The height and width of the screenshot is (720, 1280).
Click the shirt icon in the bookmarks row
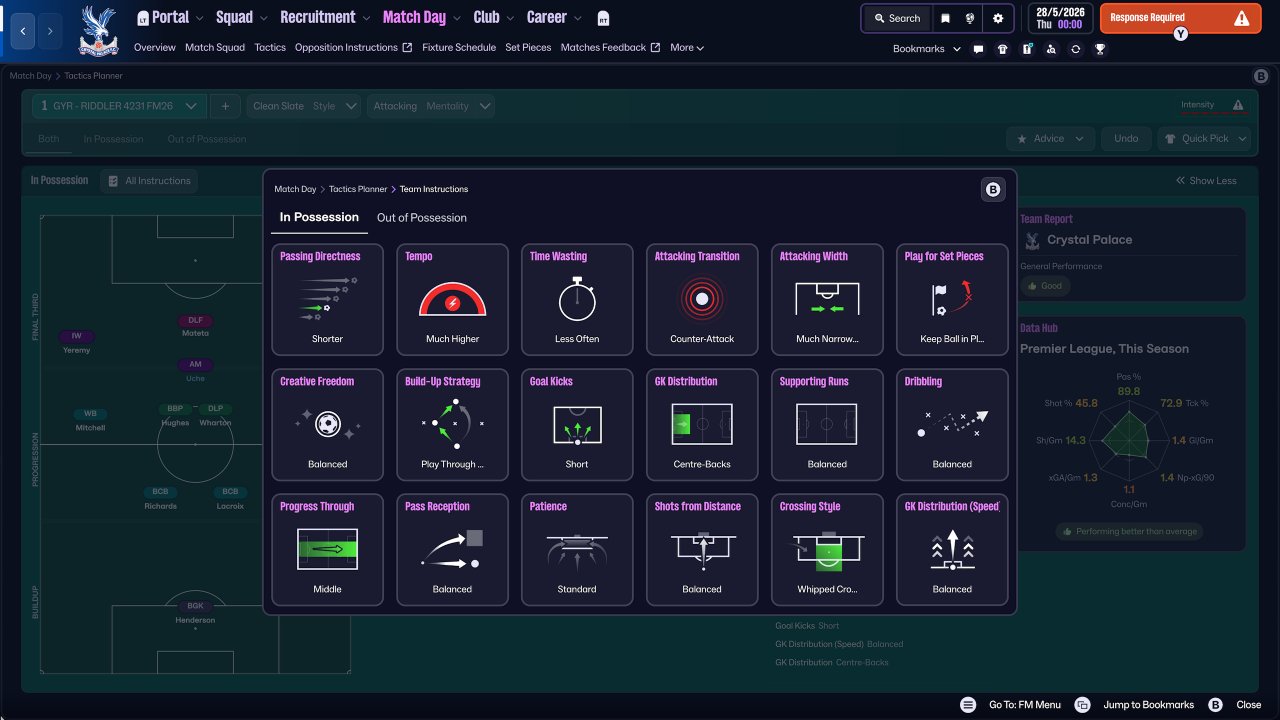pos(1003,48)
